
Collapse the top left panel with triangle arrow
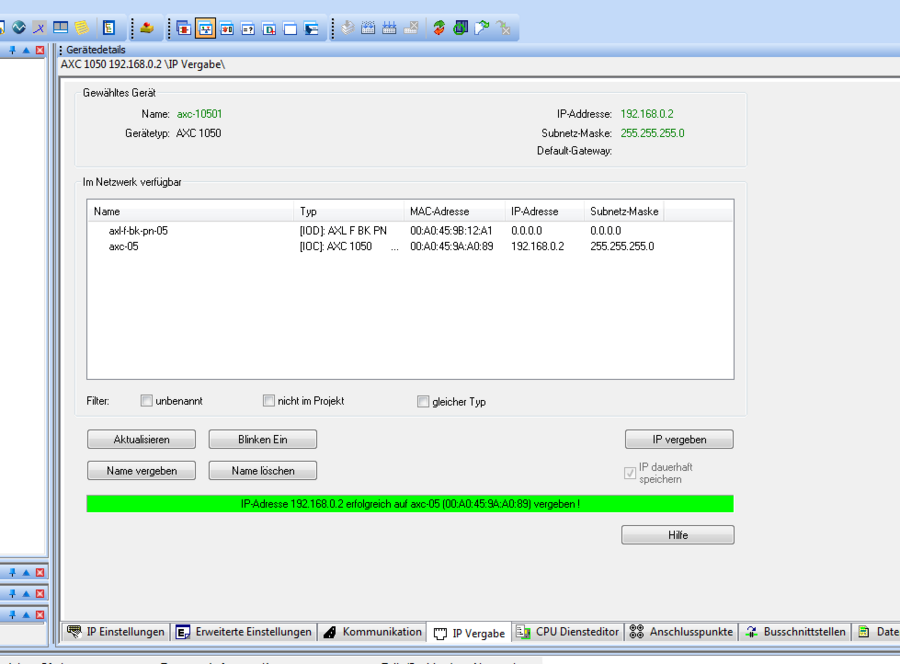[x=26, y=50]
